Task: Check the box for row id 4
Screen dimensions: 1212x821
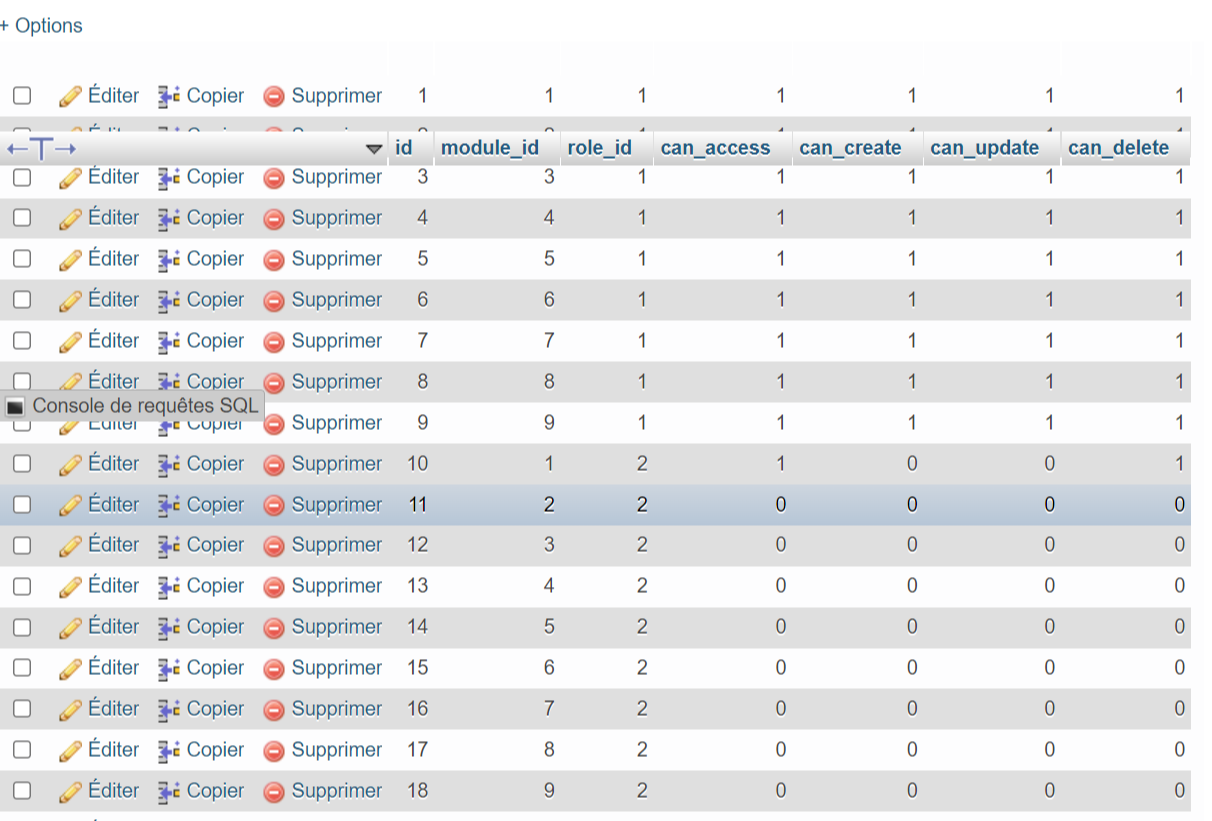Action: click(22, 218)
